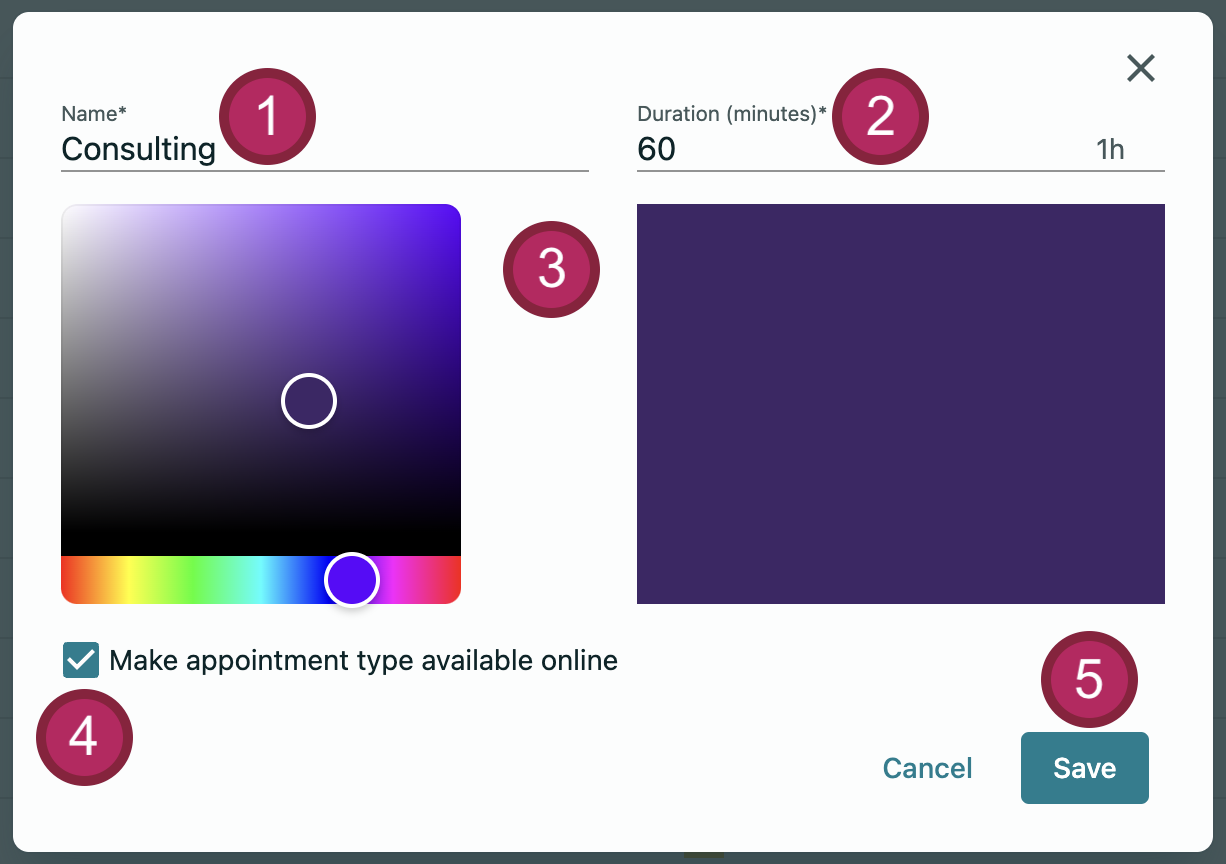Image resolution: width=1226 pixels, height=864 pixels.
Task: Click the circular handle in the saturation picker
Action: 309,401
